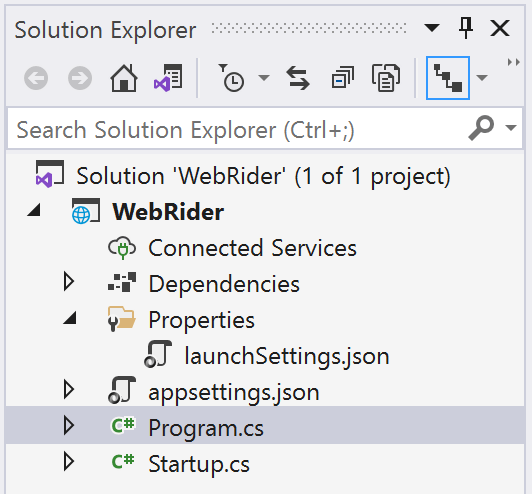Select Solution 'WebRider' root node
Screen dimensions: 532x494
tap(263, 176)
